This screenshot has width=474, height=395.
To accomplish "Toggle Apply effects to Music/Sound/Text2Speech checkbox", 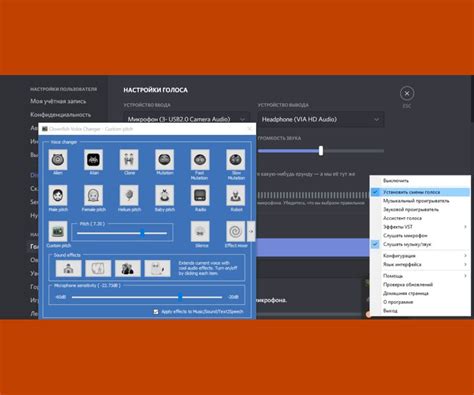I will (x=156, y=312).
